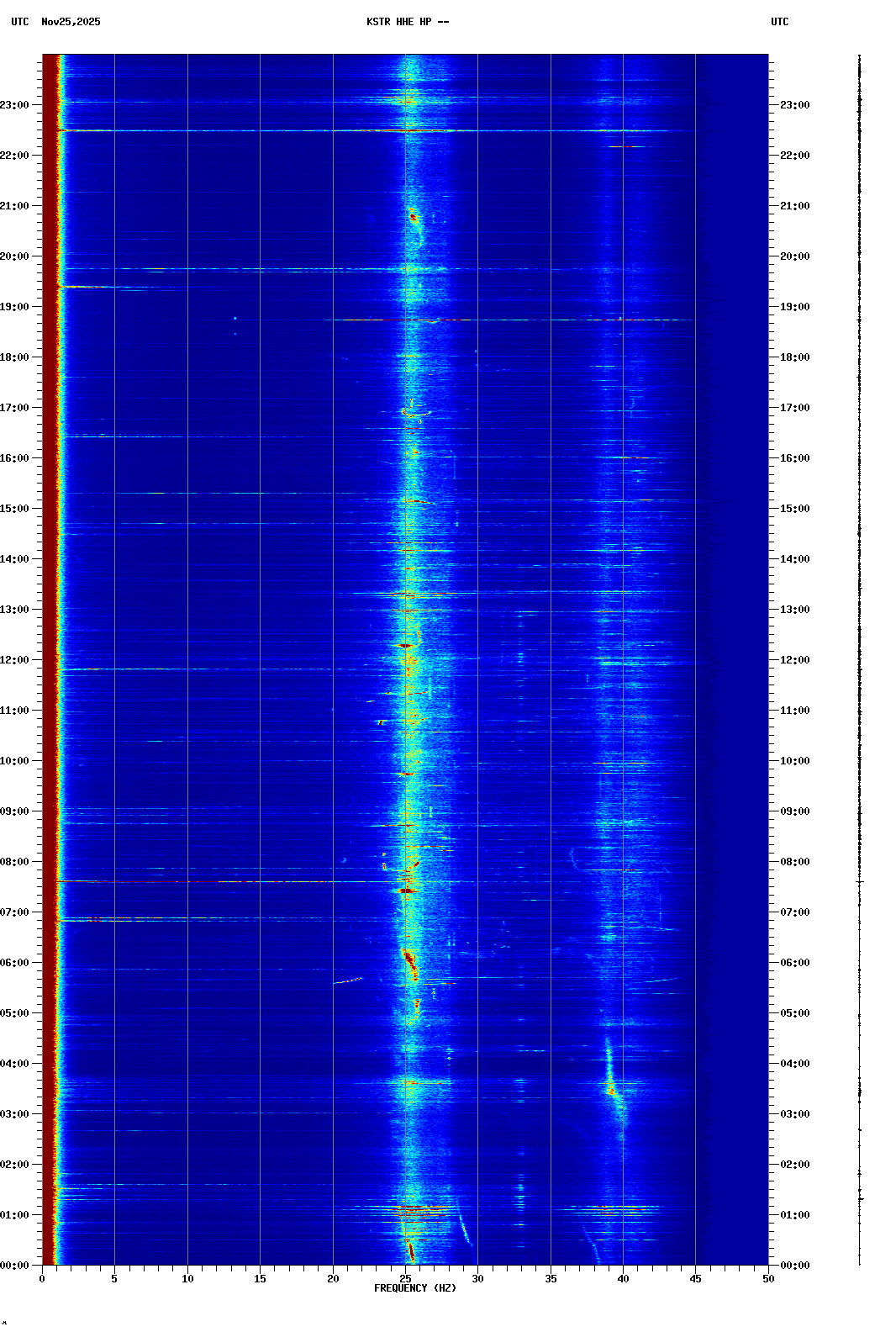This screenshot has width=896, height=1332.
Task: Click the 5 tick on frequency axis
Action: point(114,1278)
